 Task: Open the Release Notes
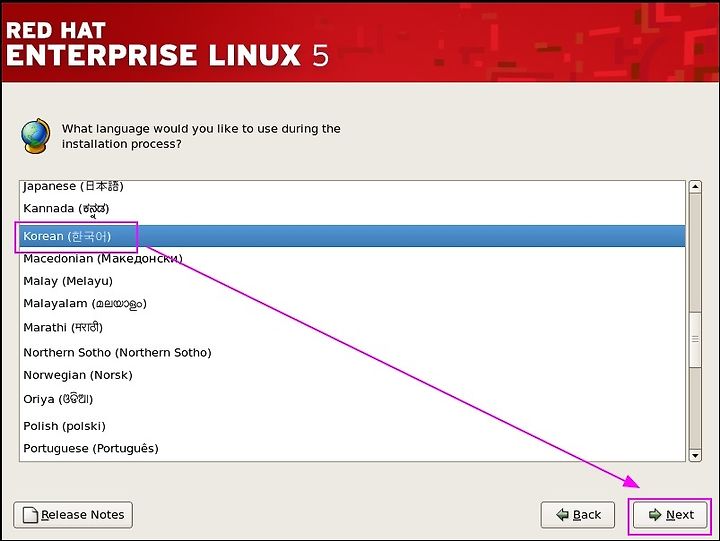[73, 515]
